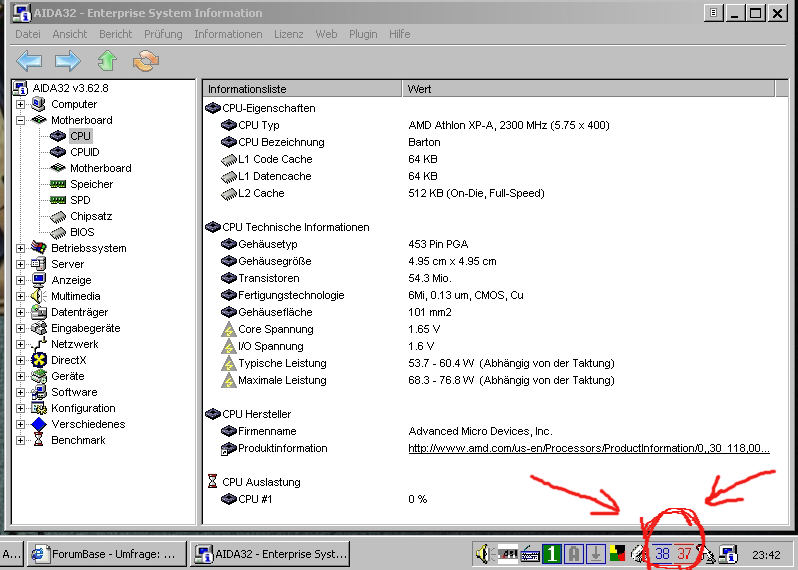Open the Bericht menu
Screen dimensions: 798x570
point(116,34)
